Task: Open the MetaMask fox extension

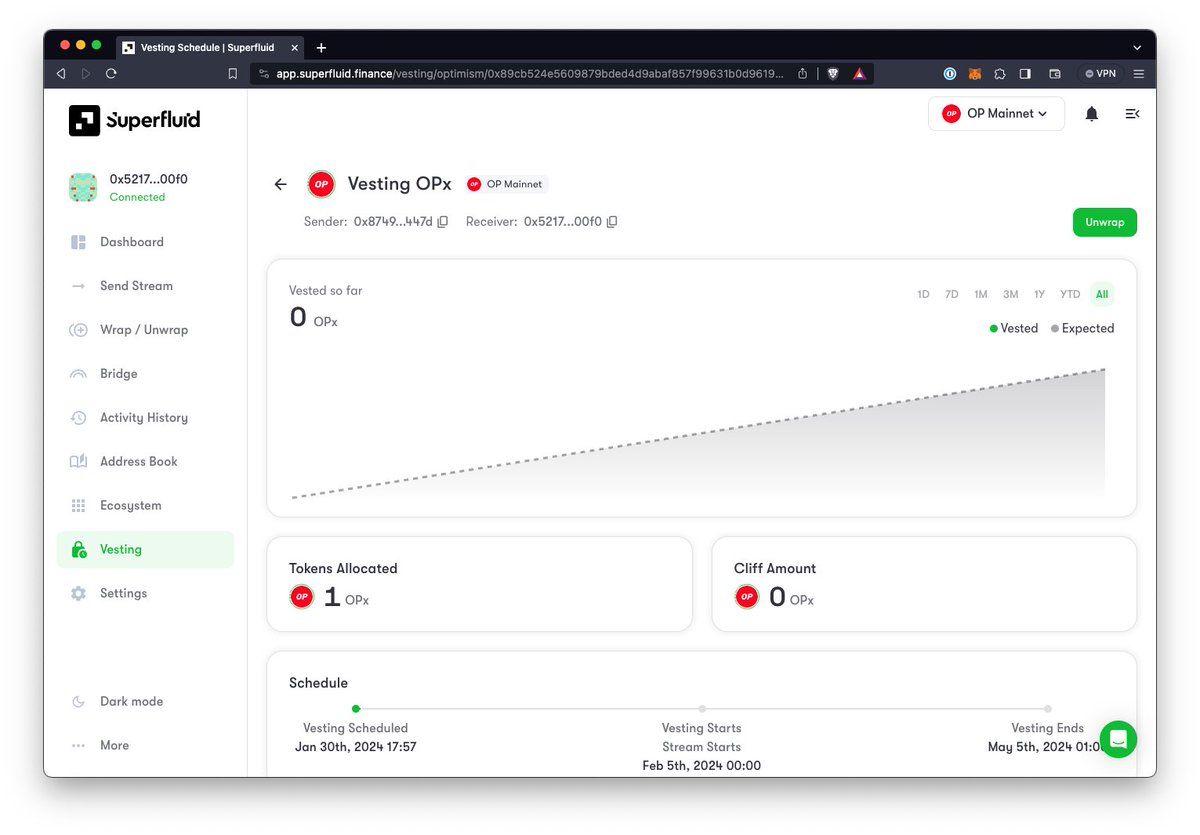Action: (x=975, y=73)
